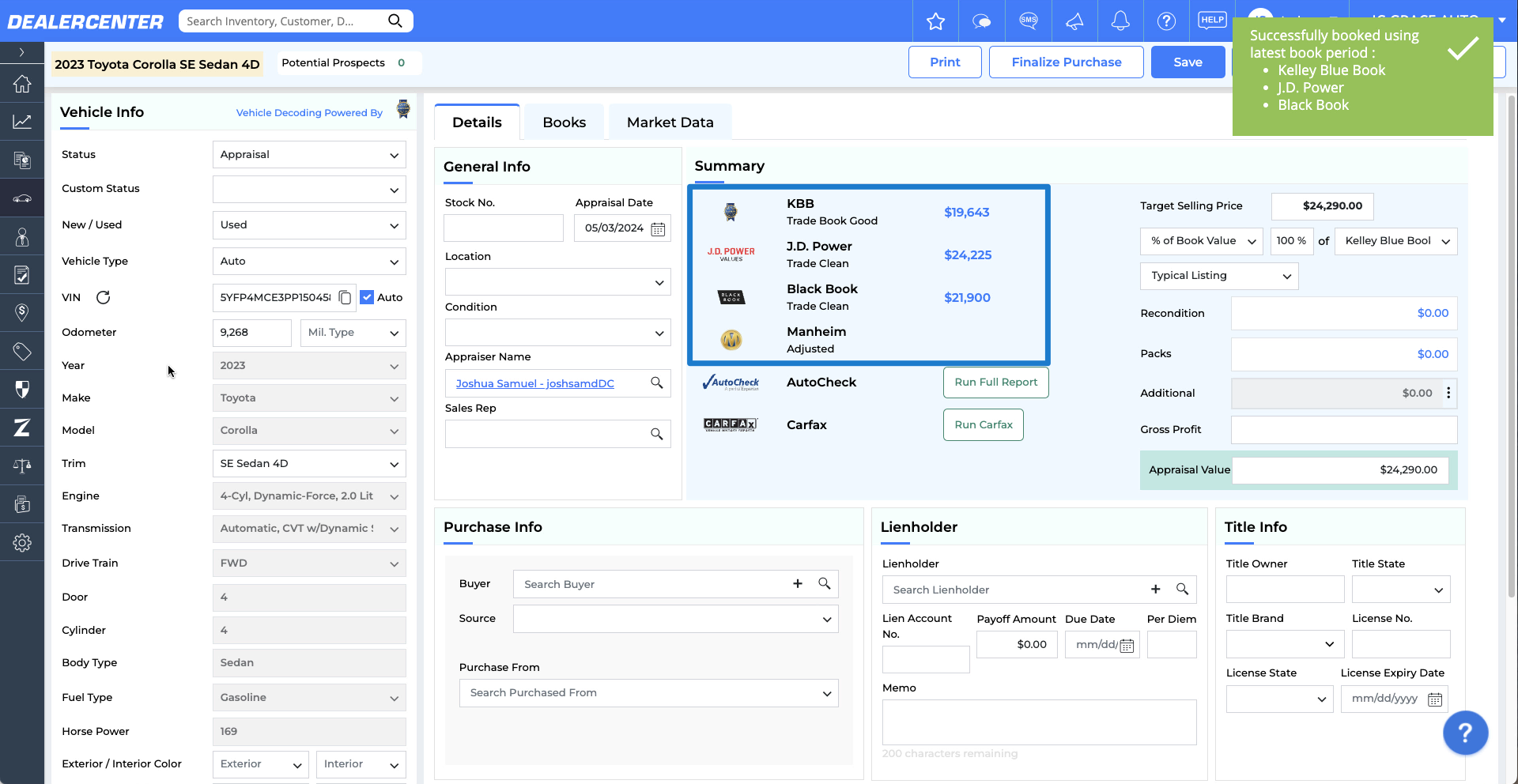Click the Recondition amount field
The height and width of the screenshot is (784, 1518).
point(1344,314)
